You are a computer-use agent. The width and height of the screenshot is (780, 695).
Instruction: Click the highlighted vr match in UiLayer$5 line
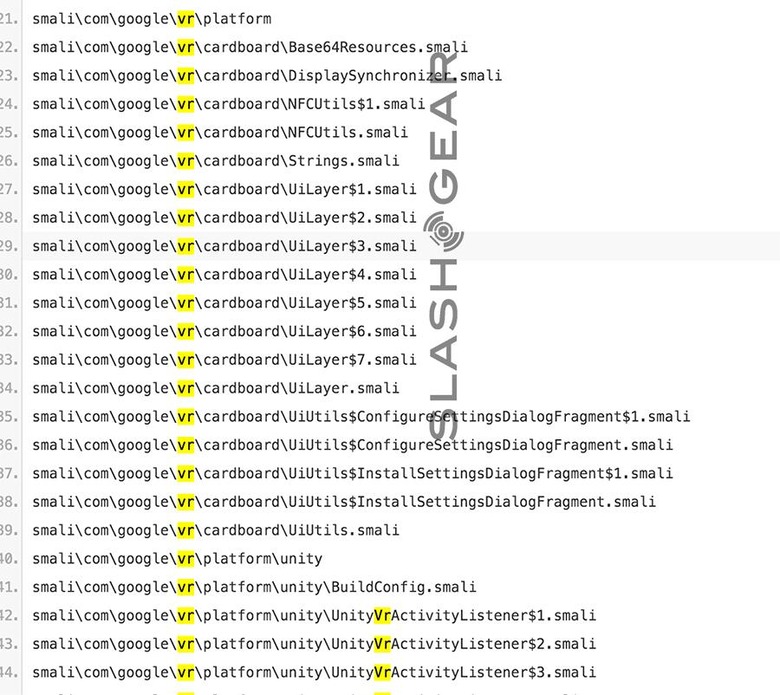(x=186, y=302)
